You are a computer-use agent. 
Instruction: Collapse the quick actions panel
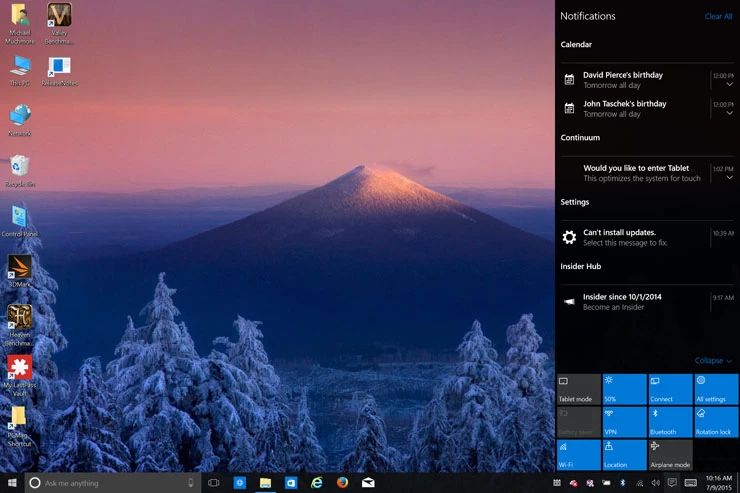713,360
